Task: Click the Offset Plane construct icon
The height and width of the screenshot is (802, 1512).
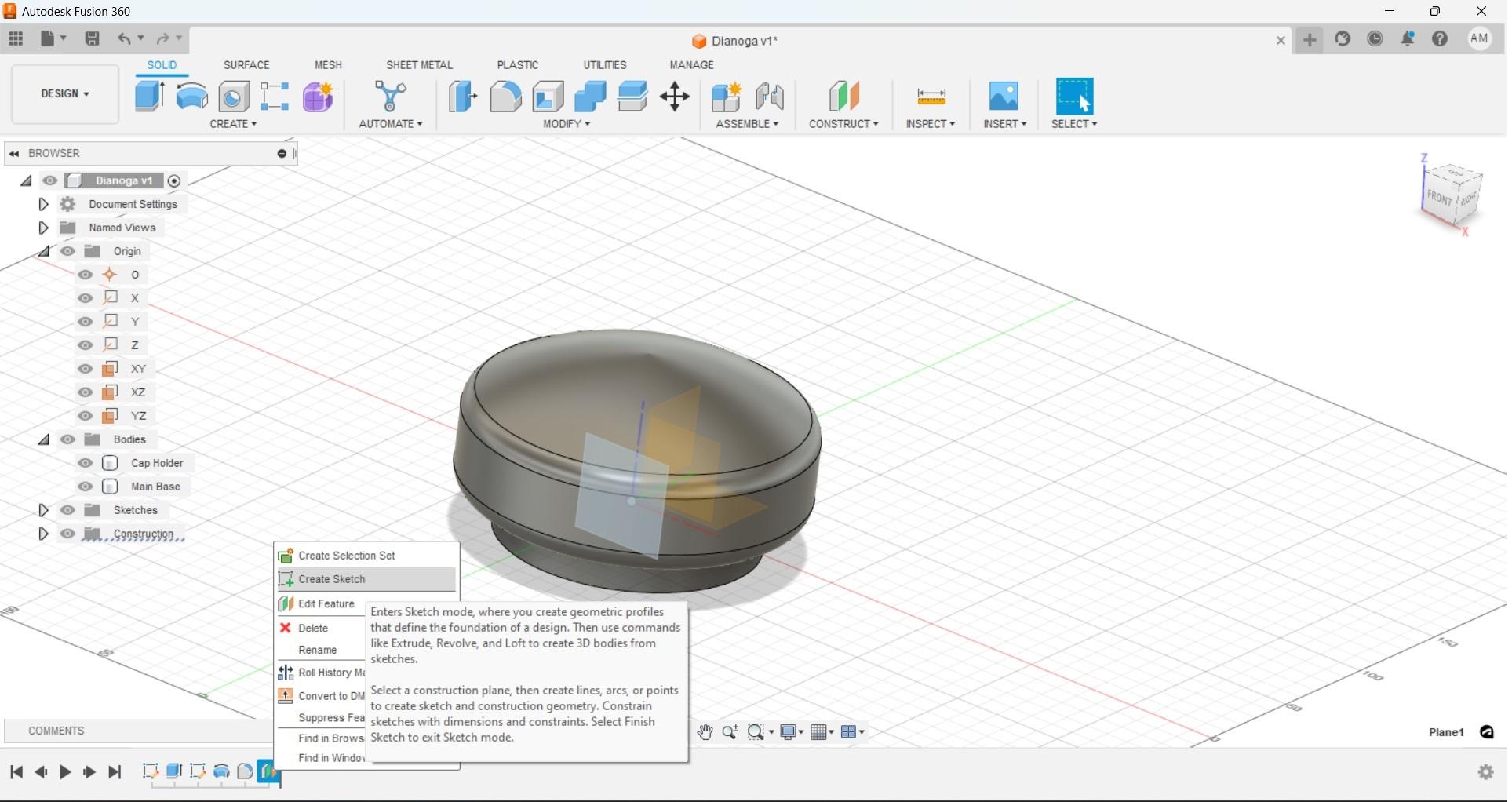Action: (x=844, y=97)
